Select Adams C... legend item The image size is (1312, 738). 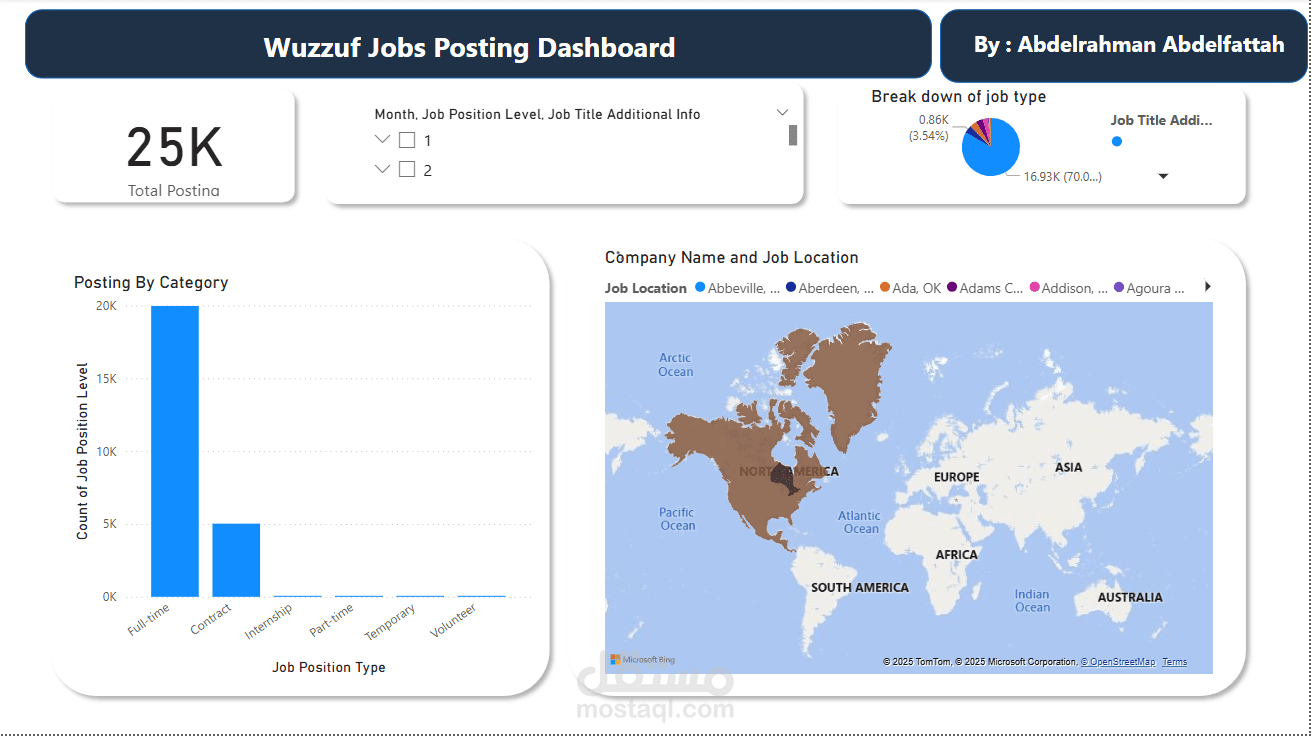986,288
